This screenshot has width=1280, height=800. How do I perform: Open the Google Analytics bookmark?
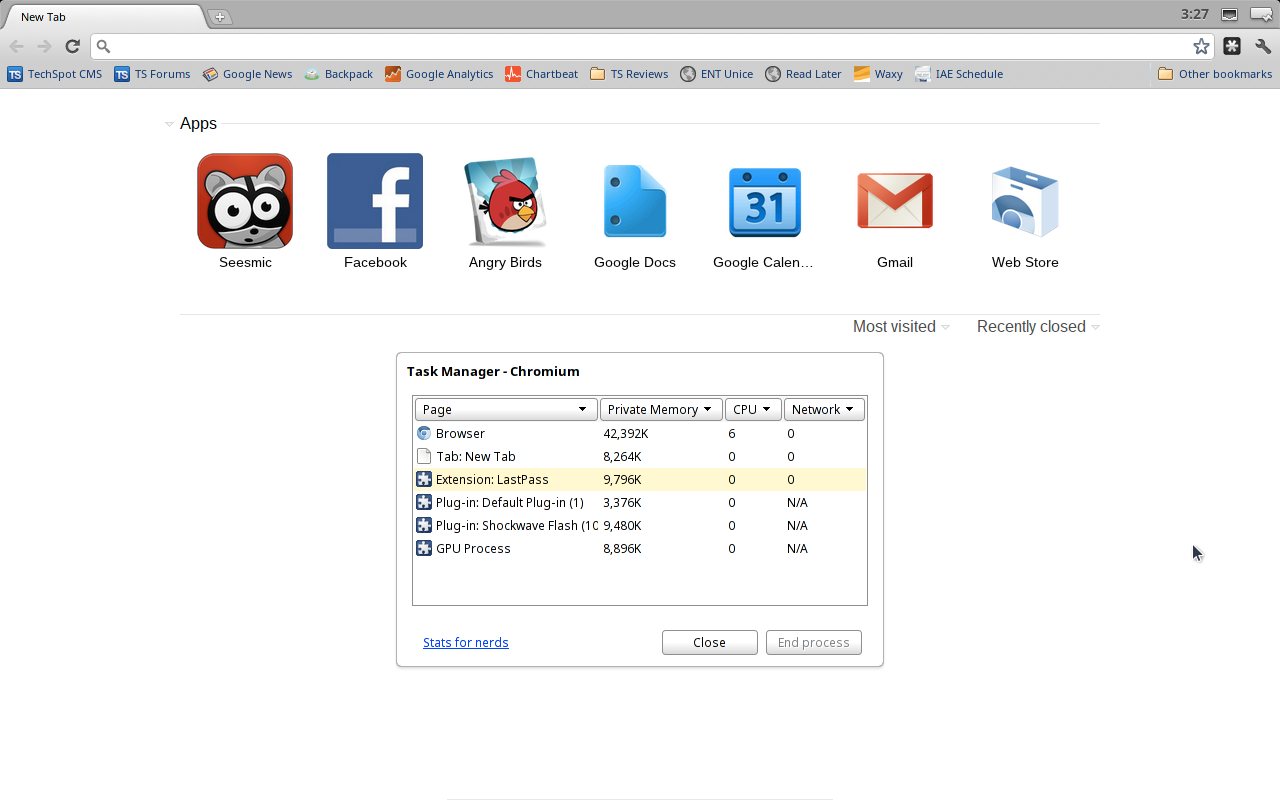(x=439, y=74)
